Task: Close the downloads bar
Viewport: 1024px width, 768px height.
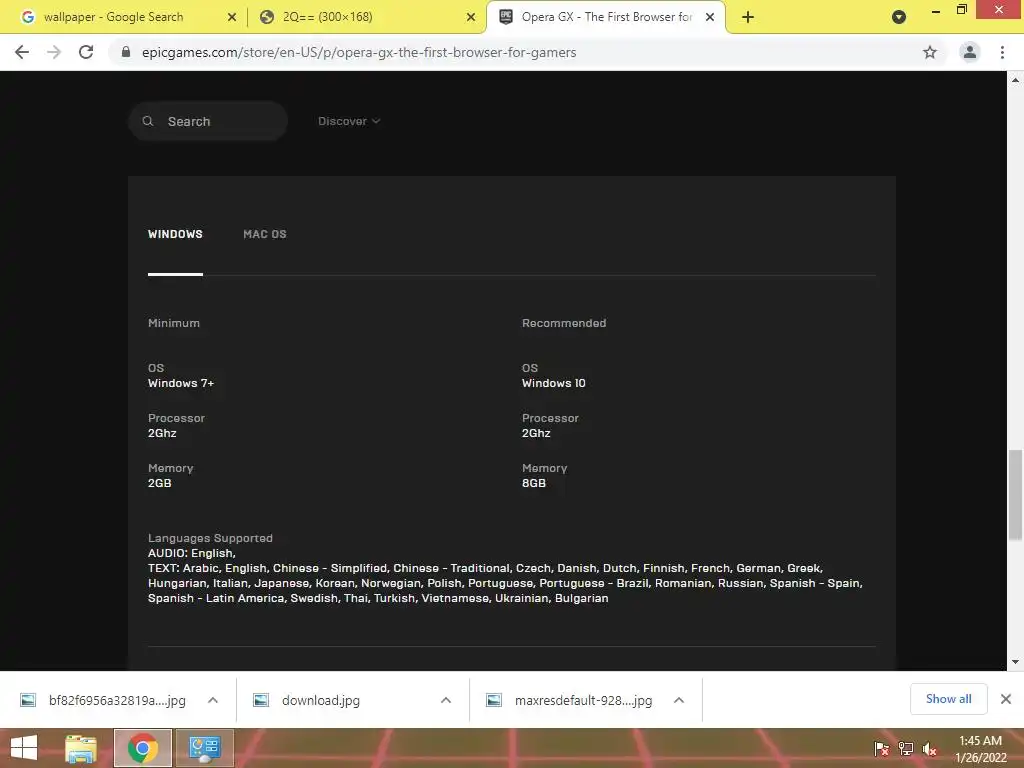Action: tap(1006, 699)
